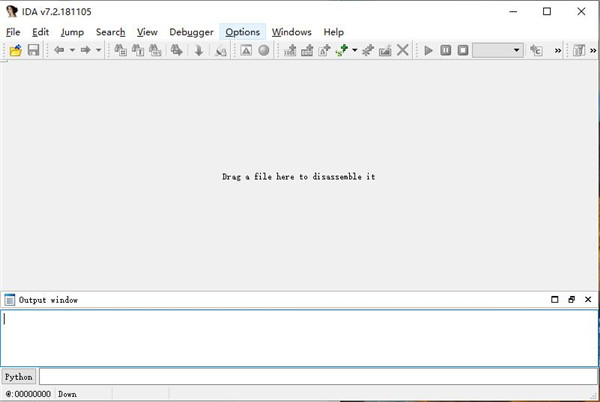Click the jump forward arrow icon
The image size is (600, 402).
click(86, 50)
